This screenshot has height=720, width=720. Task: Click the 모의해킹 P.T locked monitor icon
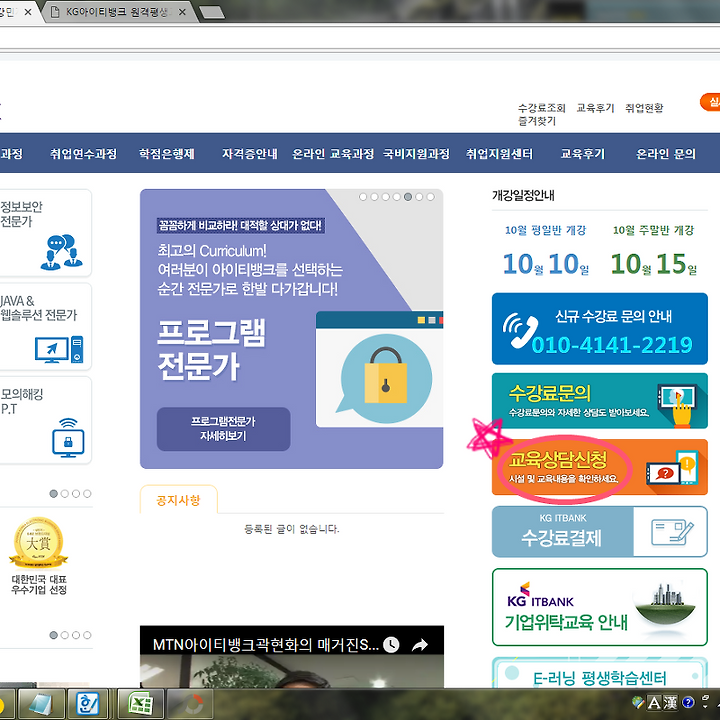point(68,438)
